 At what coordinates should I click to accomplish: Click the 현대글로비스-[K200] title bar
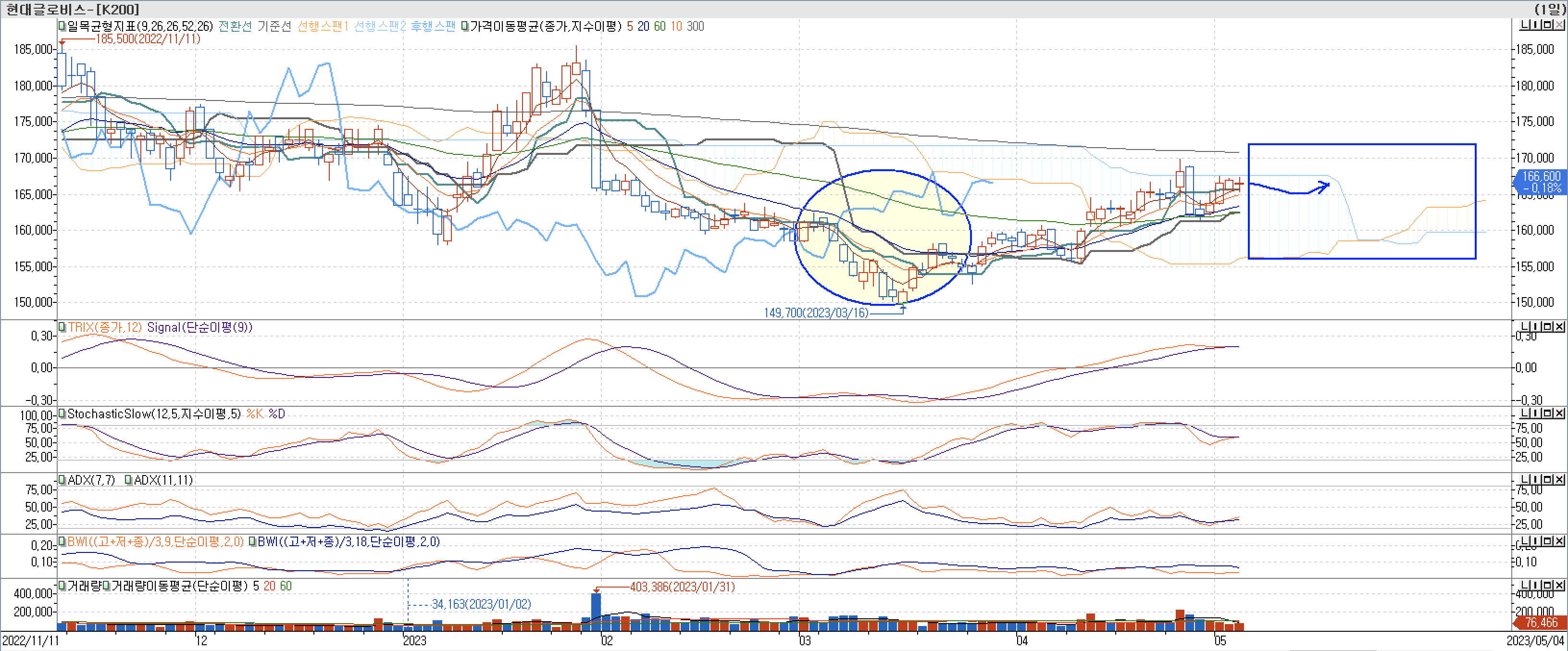[73, 9]
